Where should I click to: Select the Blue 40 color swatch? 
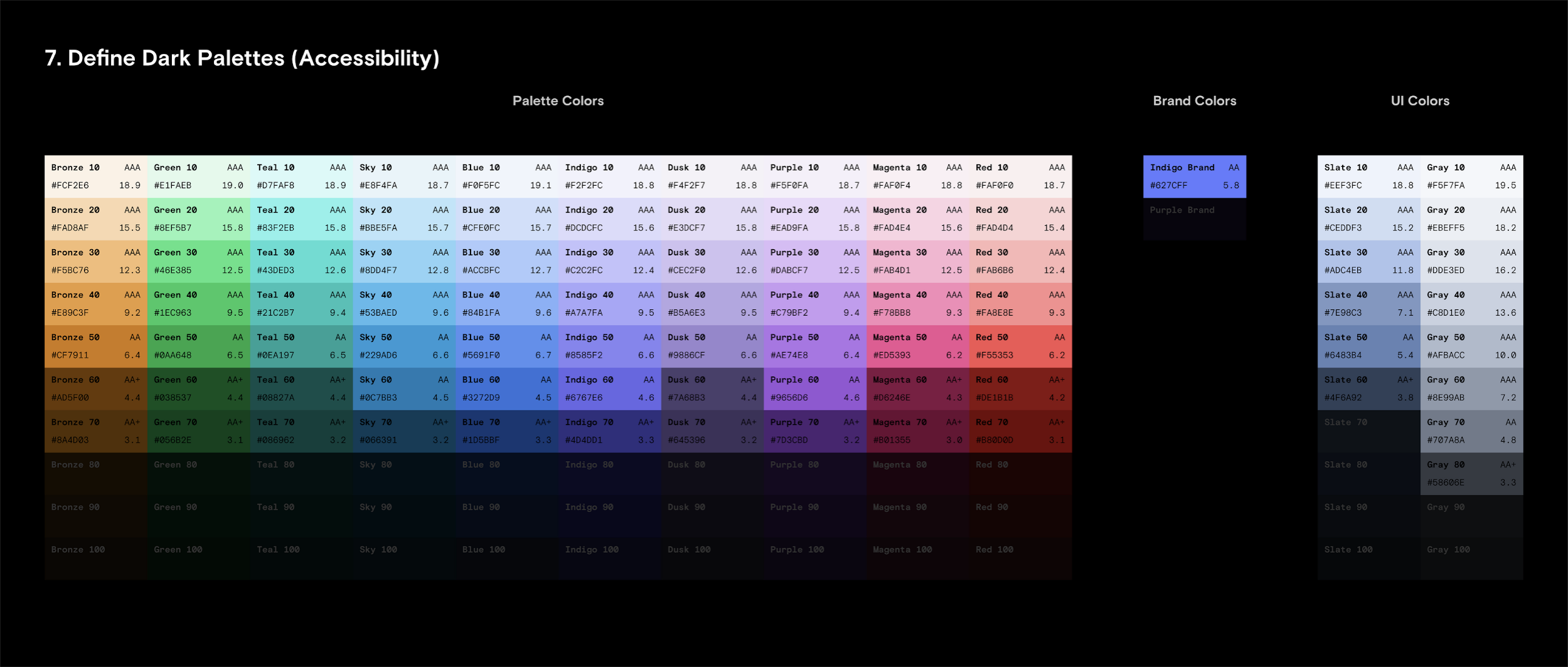(508, 304)
